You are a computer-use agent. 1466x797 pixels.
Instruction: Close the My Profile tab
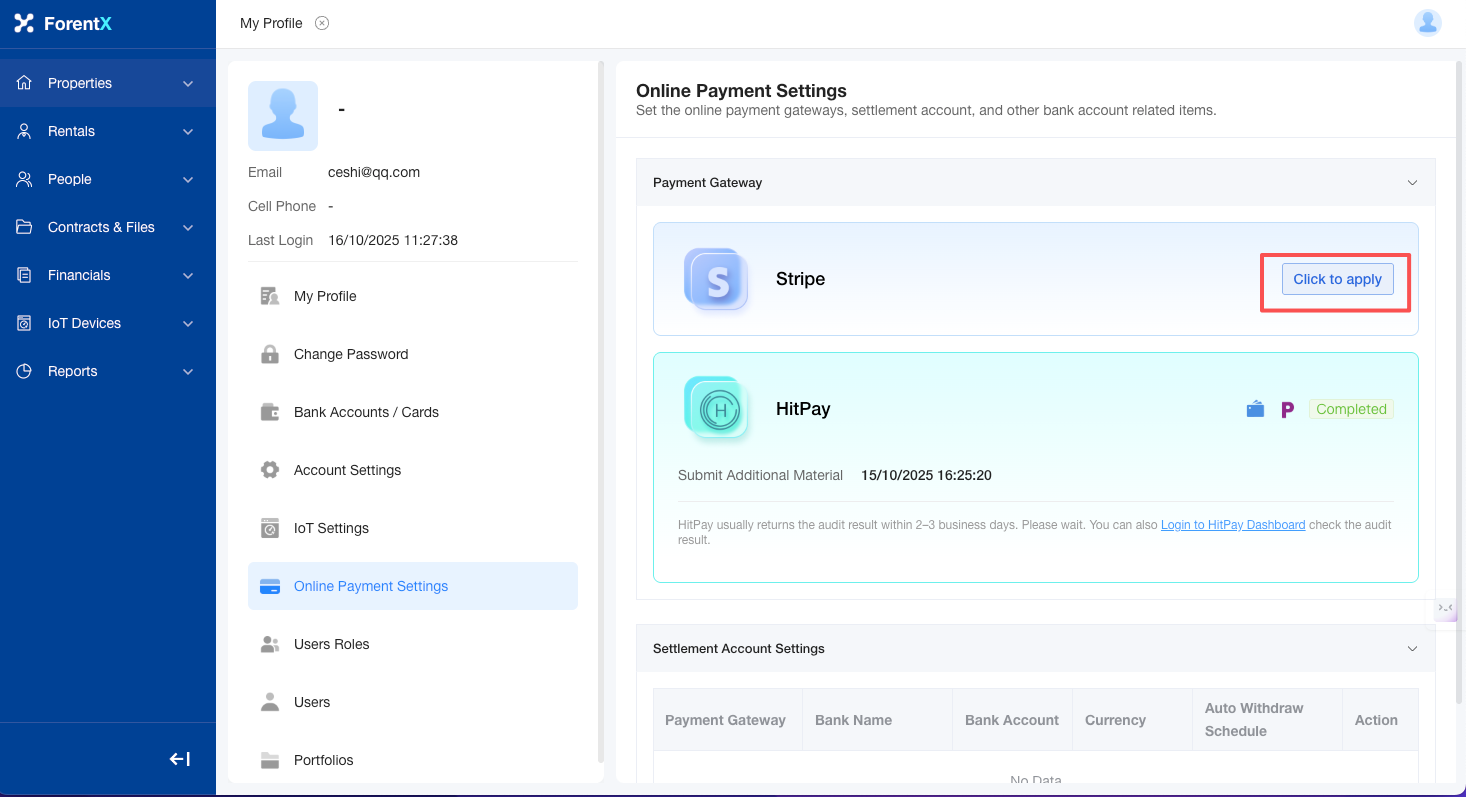(x=322, y=23)
